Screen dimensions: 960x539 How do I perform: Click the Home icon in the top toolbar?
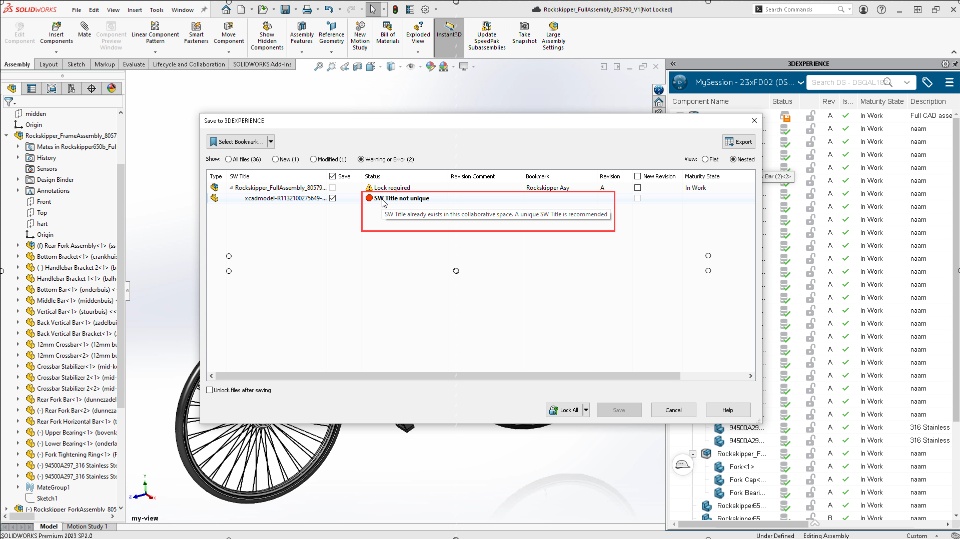(x=226, y=9)
